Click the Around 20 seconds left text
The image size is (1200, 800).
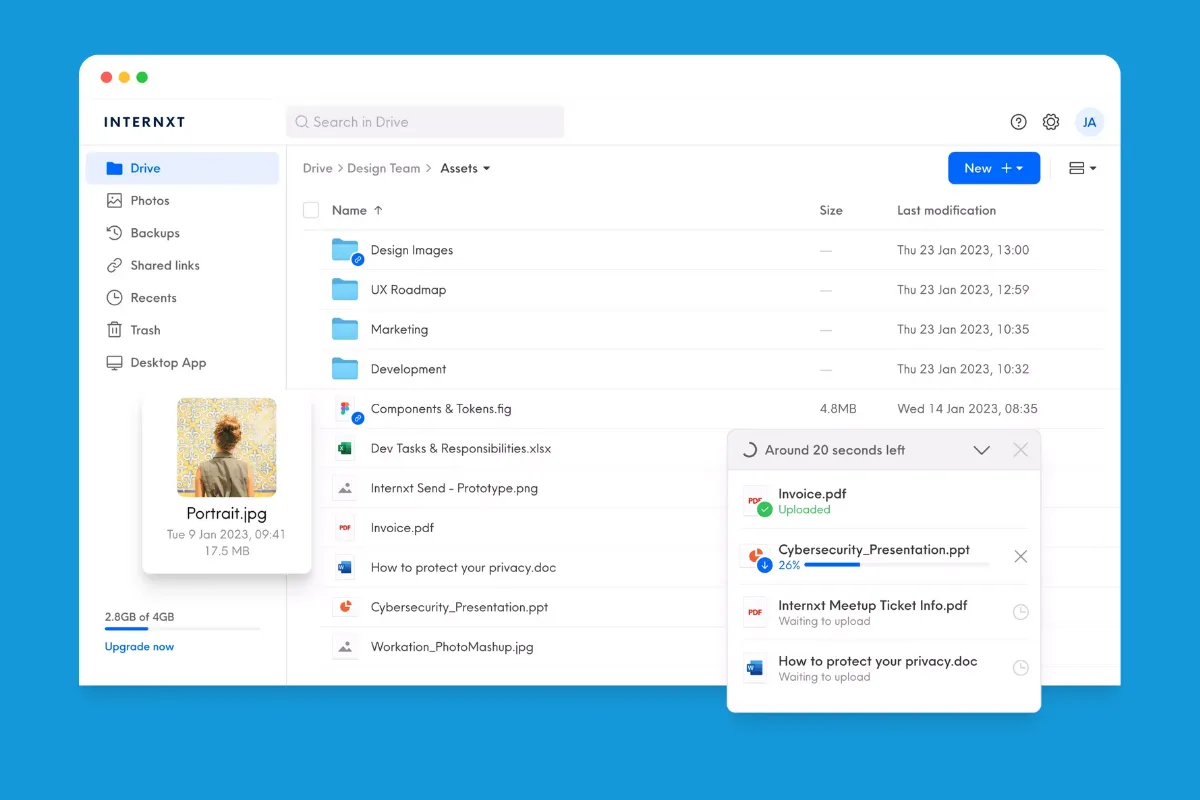[x=835, y=450]
